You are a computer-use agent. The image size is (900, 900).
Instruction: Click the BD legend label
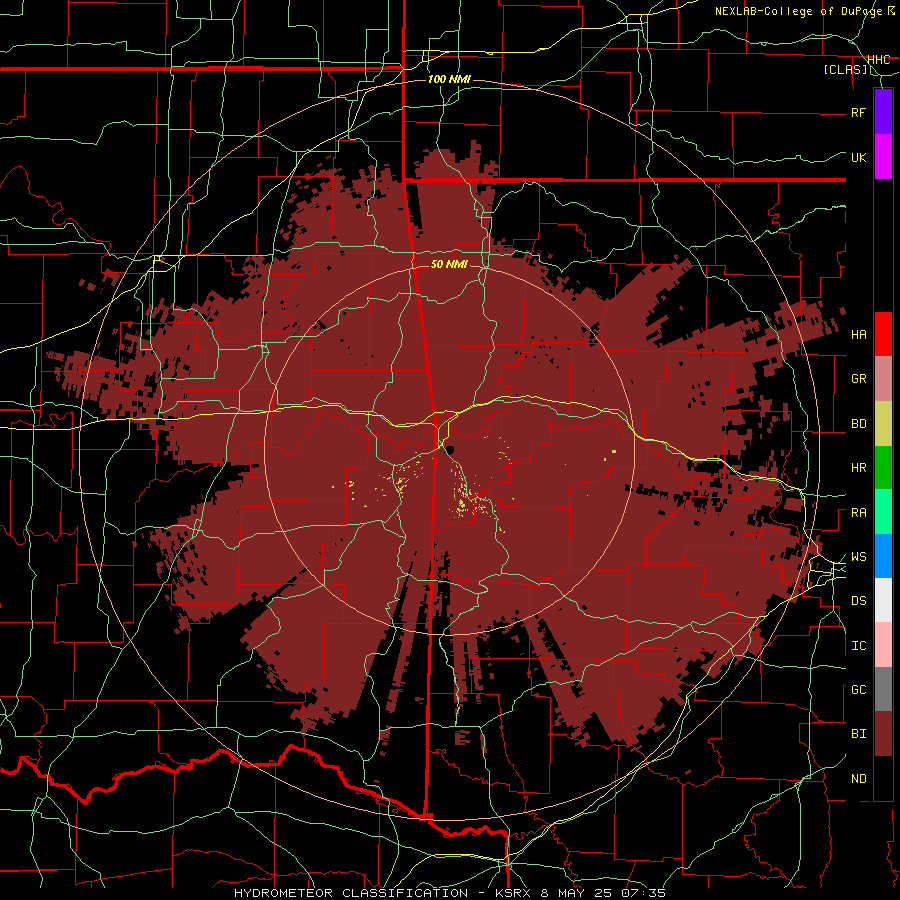pyautogui.click(x=859, y=424)
